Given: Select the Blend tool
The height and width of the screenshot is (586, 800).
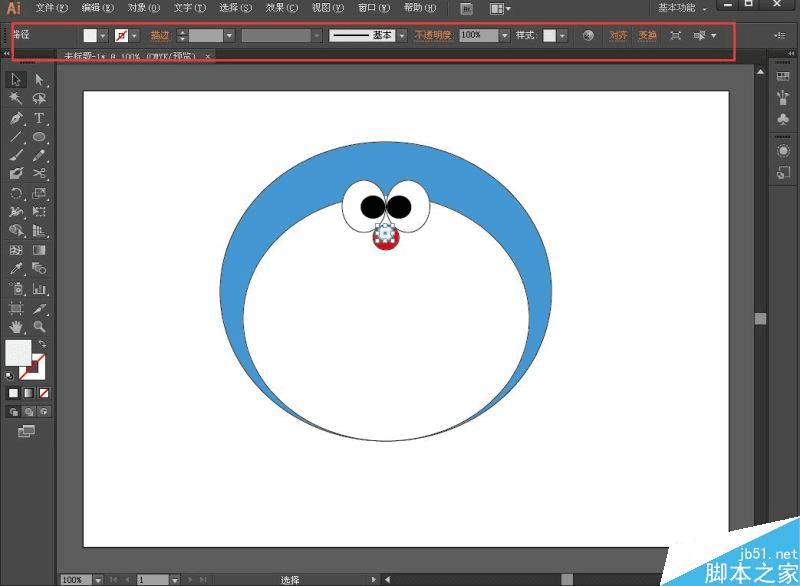Looking at the screenshot, I should 39,269.
